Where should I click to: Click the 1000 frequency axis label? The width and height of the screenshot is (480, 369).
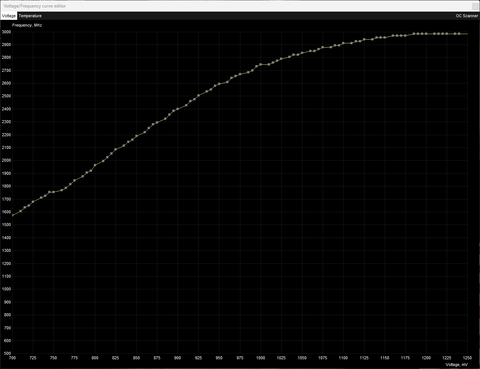point(6,289)
